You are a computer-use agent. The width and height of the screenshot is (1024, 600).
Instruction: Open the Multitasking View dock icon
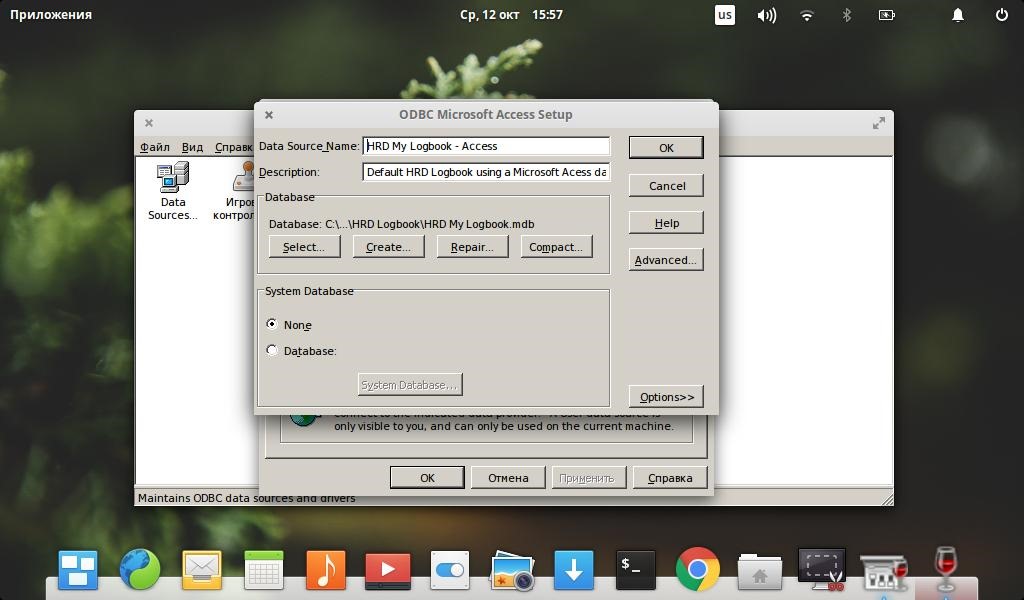[x=78, y=569]
